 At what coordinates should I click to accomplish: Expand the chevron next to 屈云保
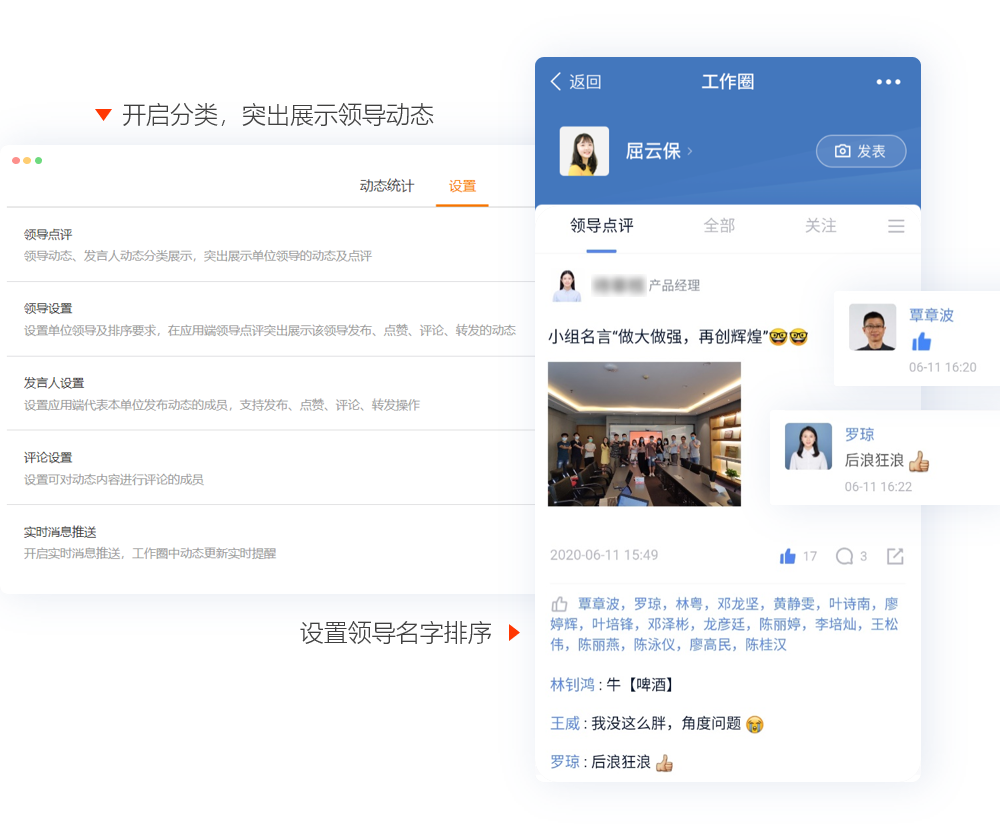689,151
